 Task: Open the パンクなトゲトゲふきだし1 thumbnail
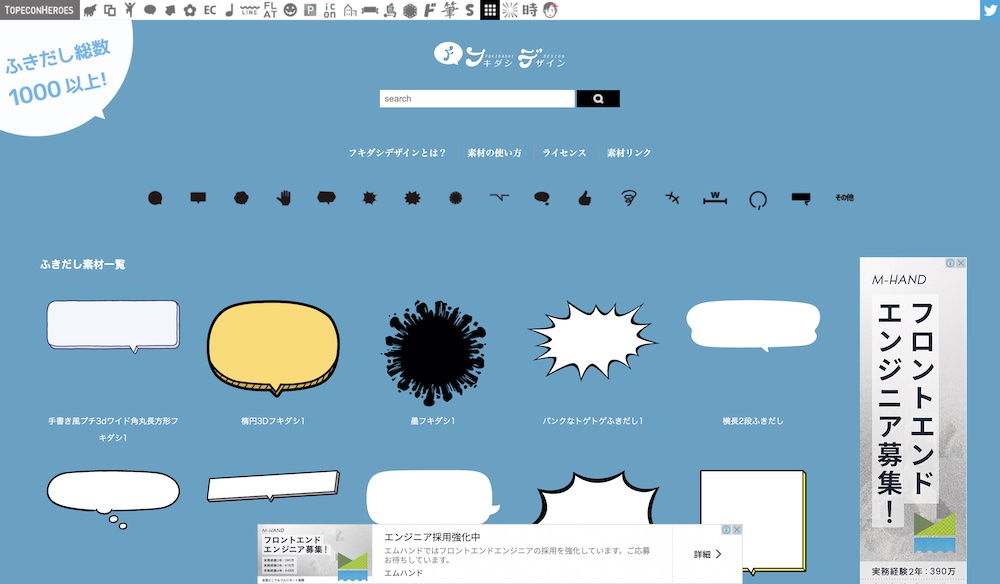(x=593, y=340)
